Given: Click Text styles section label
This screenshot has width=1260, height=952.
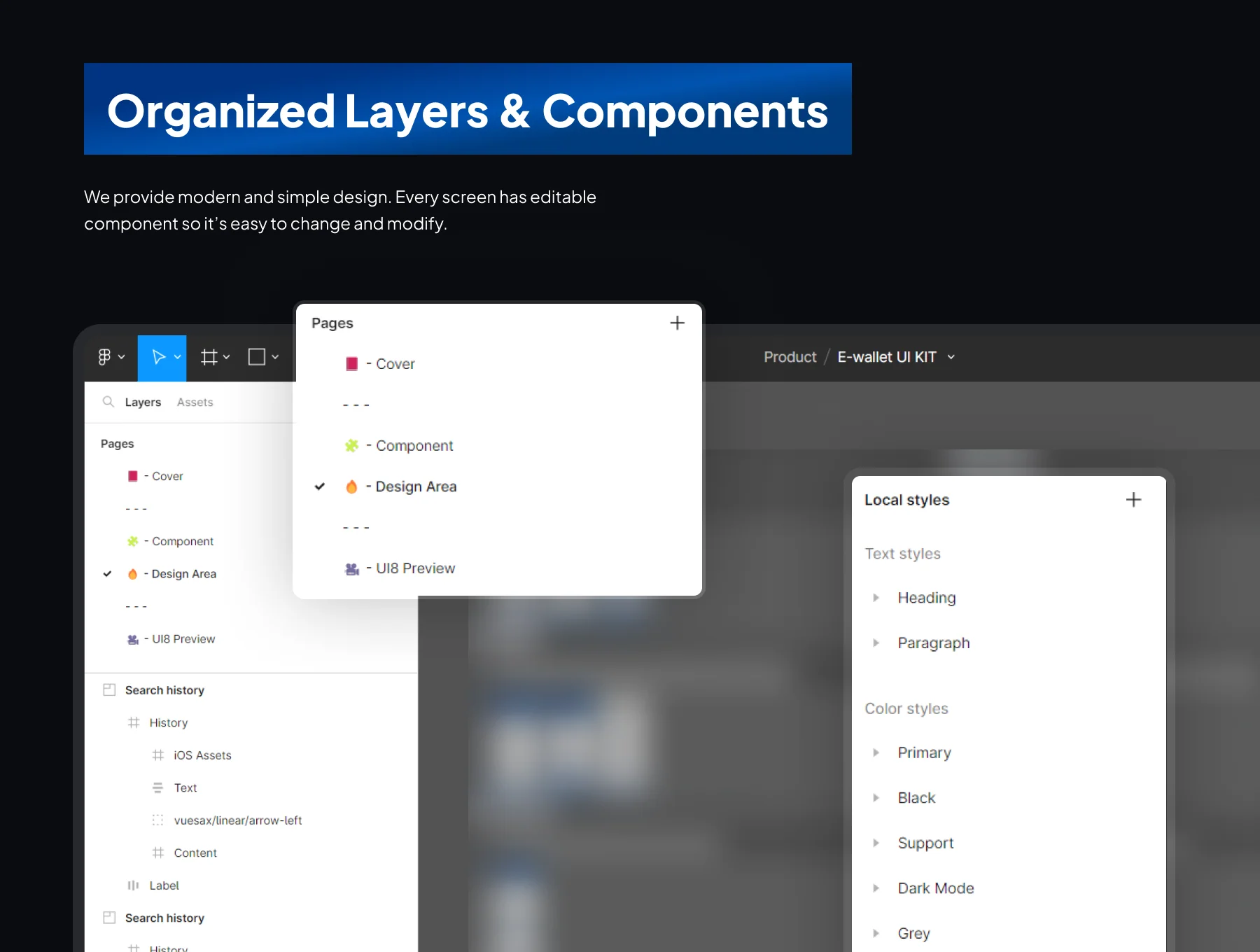Looking at the screenshot, I should click(x=902, y=554).
